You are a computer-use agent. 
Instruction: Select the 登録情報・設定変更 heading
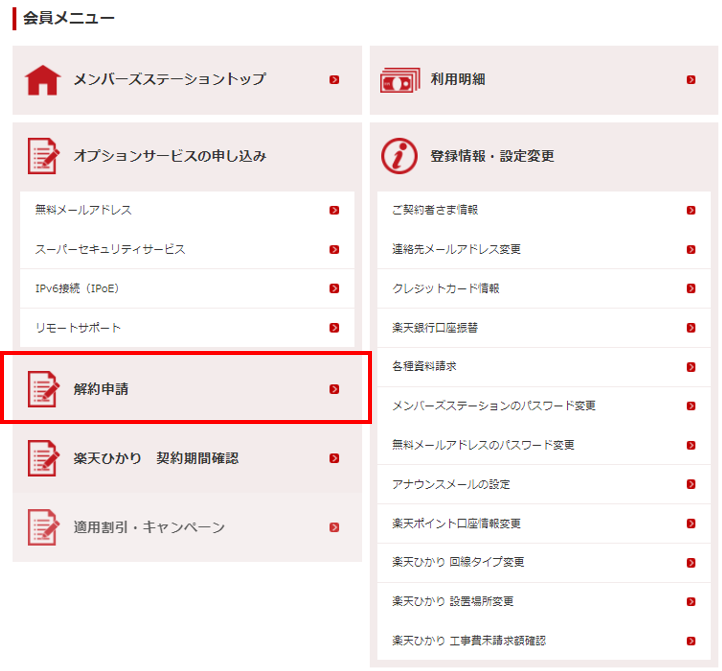tap(492, 156)
